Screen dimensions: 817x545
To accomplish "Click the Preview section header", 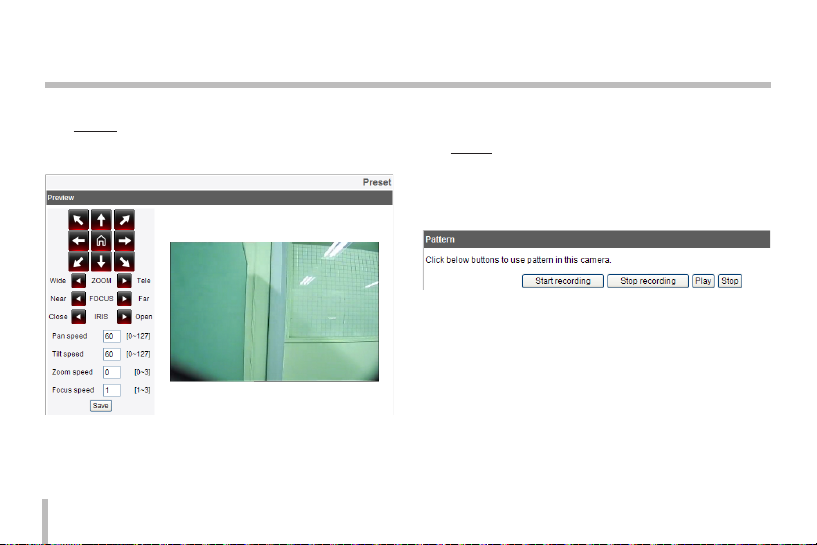I will 219,197.
